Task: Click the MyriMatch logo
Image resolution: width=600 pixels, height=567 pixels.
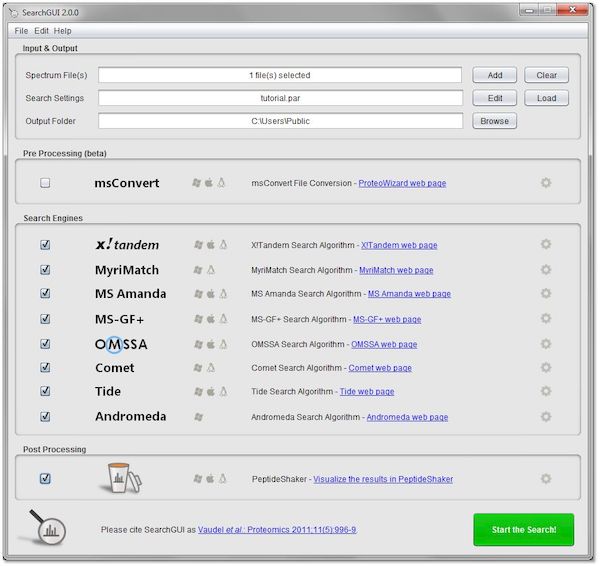Action: coord(127,270)
